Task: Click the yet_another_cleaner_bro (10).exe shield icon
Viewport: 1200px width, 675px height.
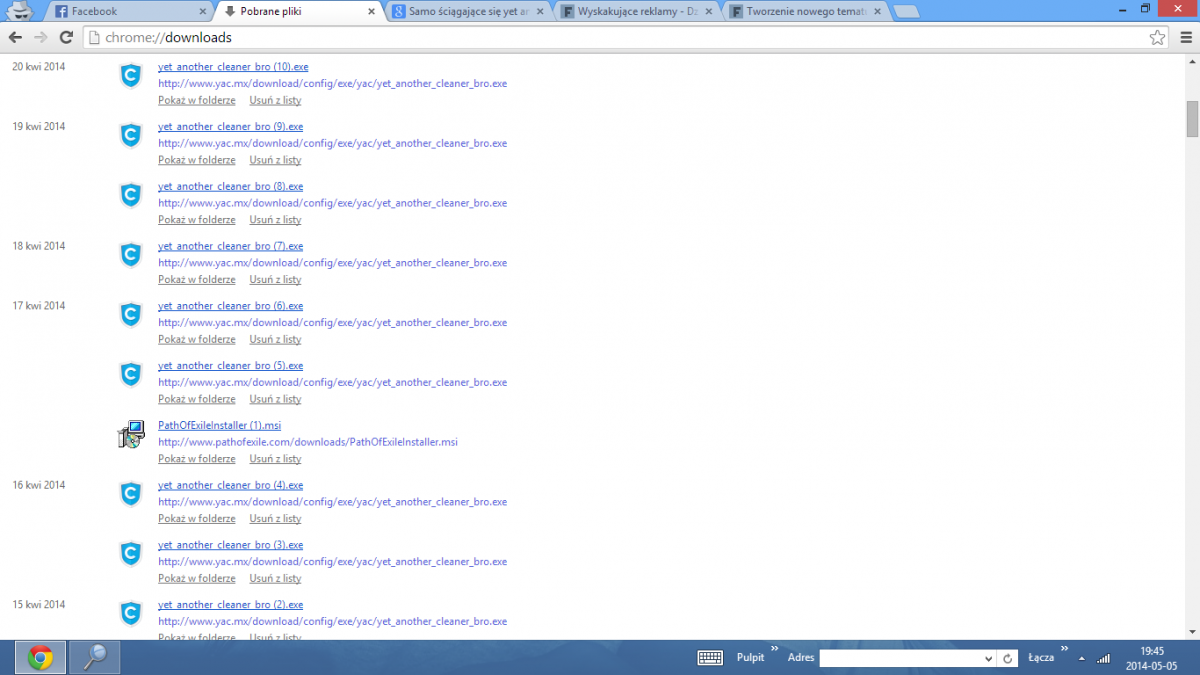Action: 131,76
